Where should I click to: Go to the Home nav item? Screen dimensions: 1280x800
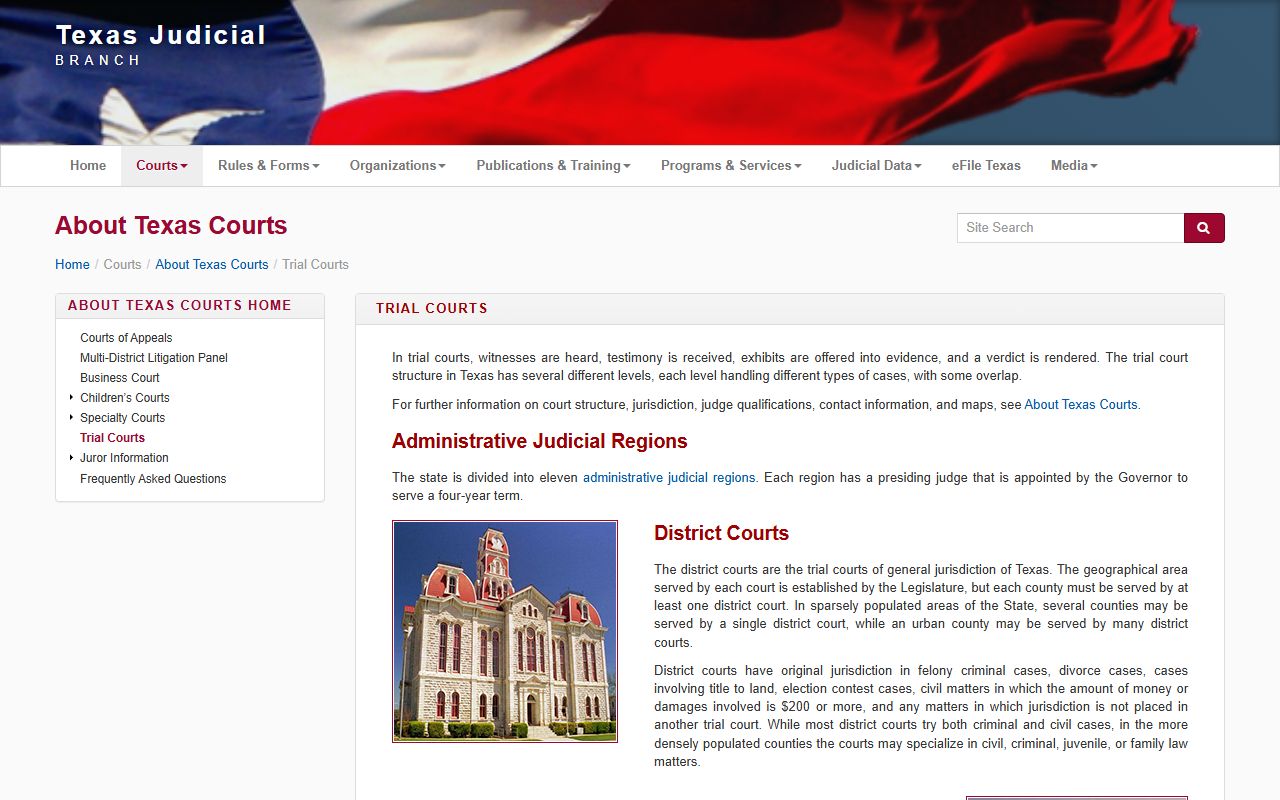[x=88, y=166]
